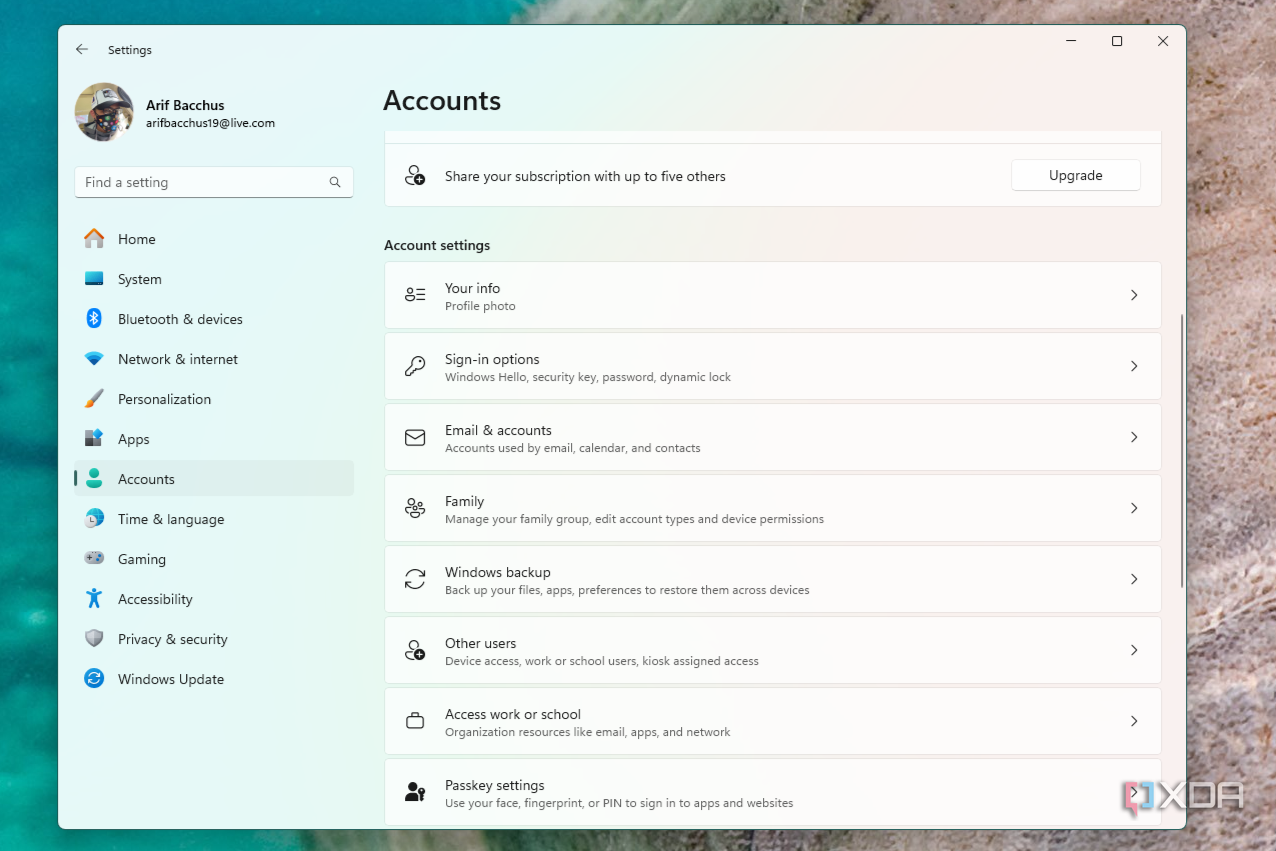Expand the Windows backup entry
Image resolution: width=1276 pixels, height=851 pixels.
pyautogui.click(x=1133, y=579)
